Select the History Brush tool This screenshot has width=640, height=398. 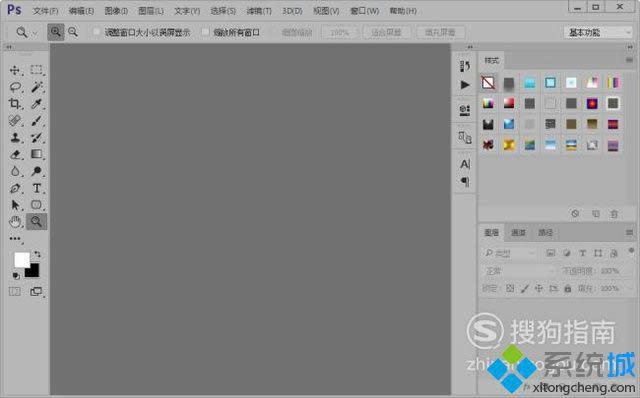pos(37,137)
